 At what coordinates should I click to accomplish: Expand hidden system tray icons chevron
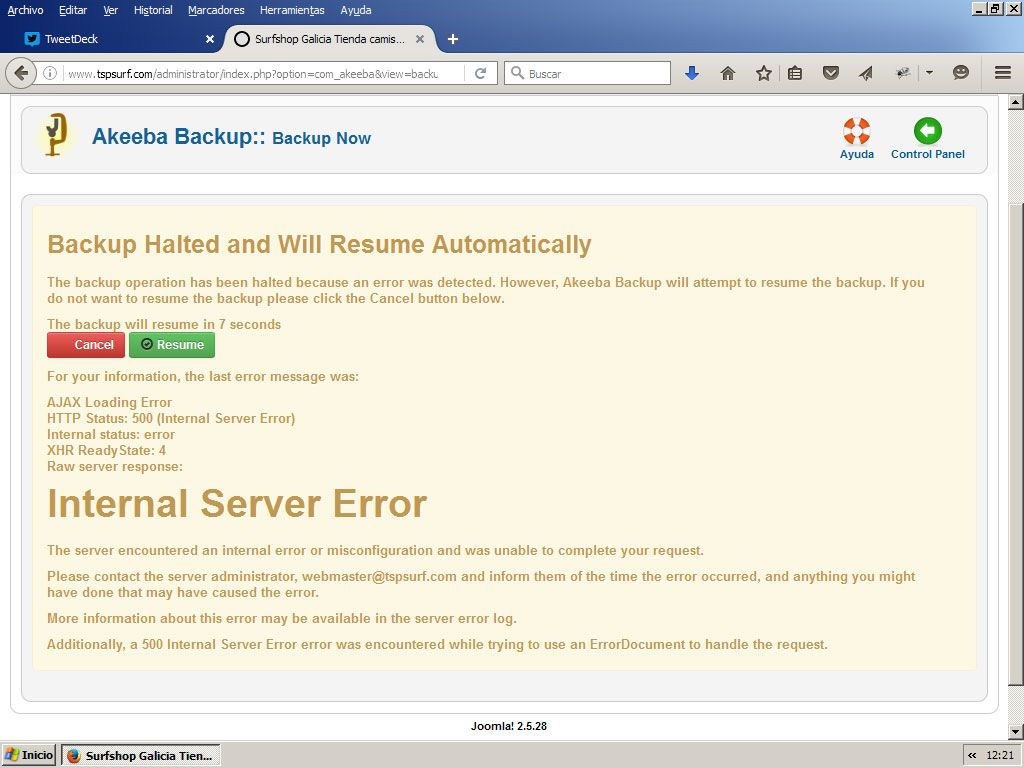tap(972, 756)
